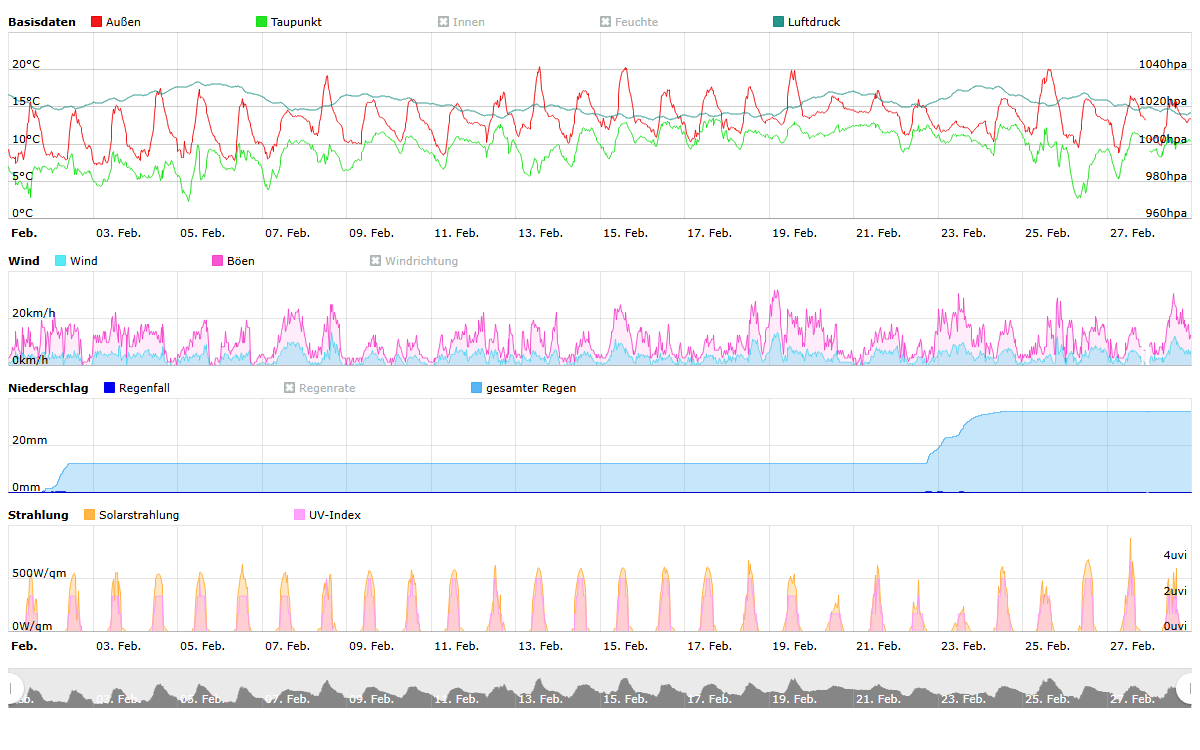This screenshot has height=750, width=1200.
Task: Enable the Windrichtung direction series
Action: point(376,261)
